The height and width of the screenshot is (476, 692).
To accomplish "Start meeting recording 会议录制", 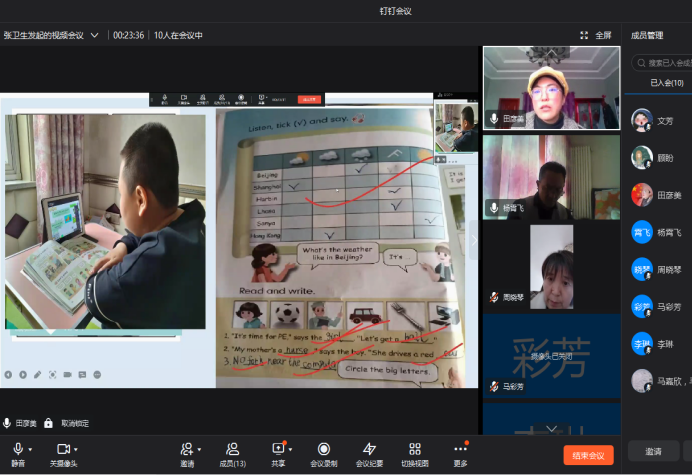I will click(323, 454).
